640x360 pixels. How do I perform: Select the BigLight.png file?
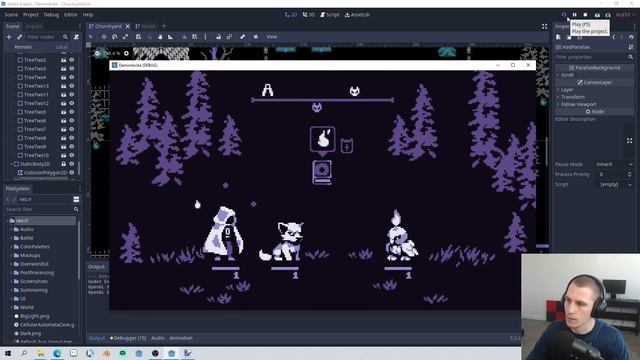(x=34, y=316)
